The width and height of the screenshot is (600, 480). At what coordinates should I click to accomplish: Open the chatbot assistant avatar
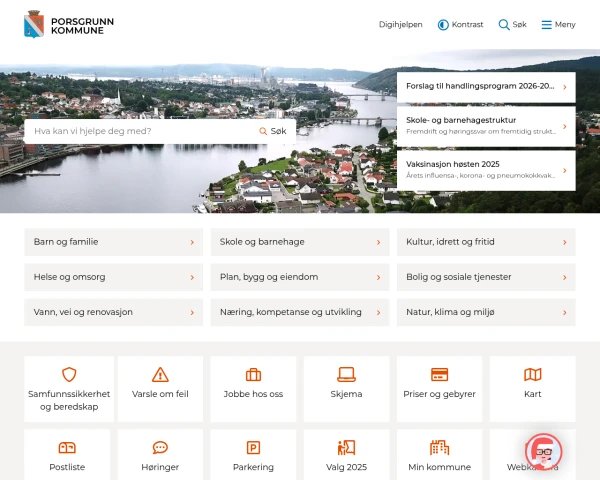pyautogui.click(x=543, y=452)
